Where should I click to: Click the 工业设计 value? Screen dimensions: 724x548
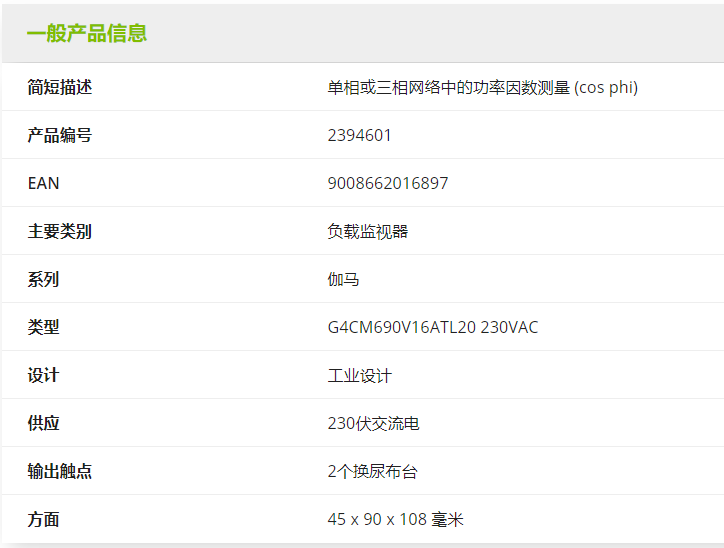pos(359,375)
